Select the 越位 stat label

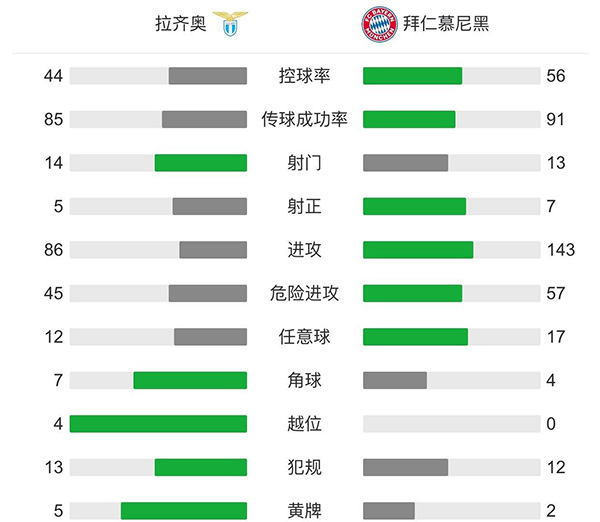point(304,423)
